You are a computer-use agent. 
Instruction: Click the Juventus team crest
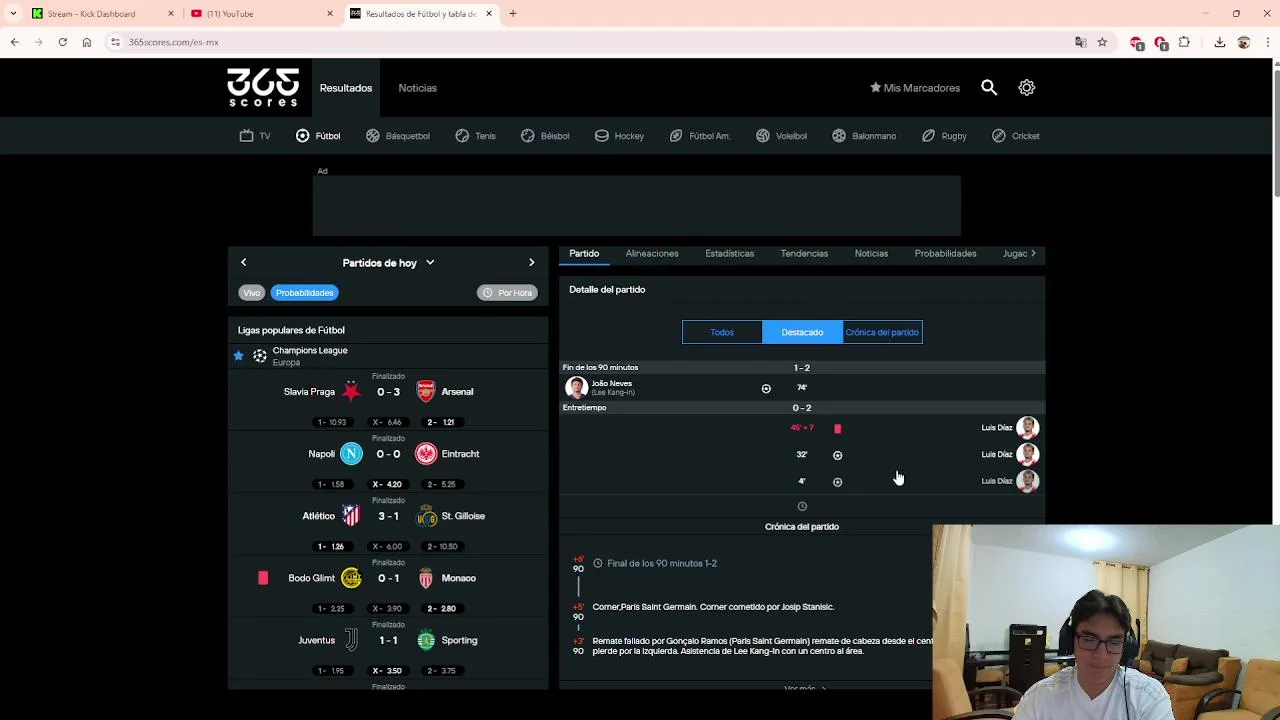(351, 640)
